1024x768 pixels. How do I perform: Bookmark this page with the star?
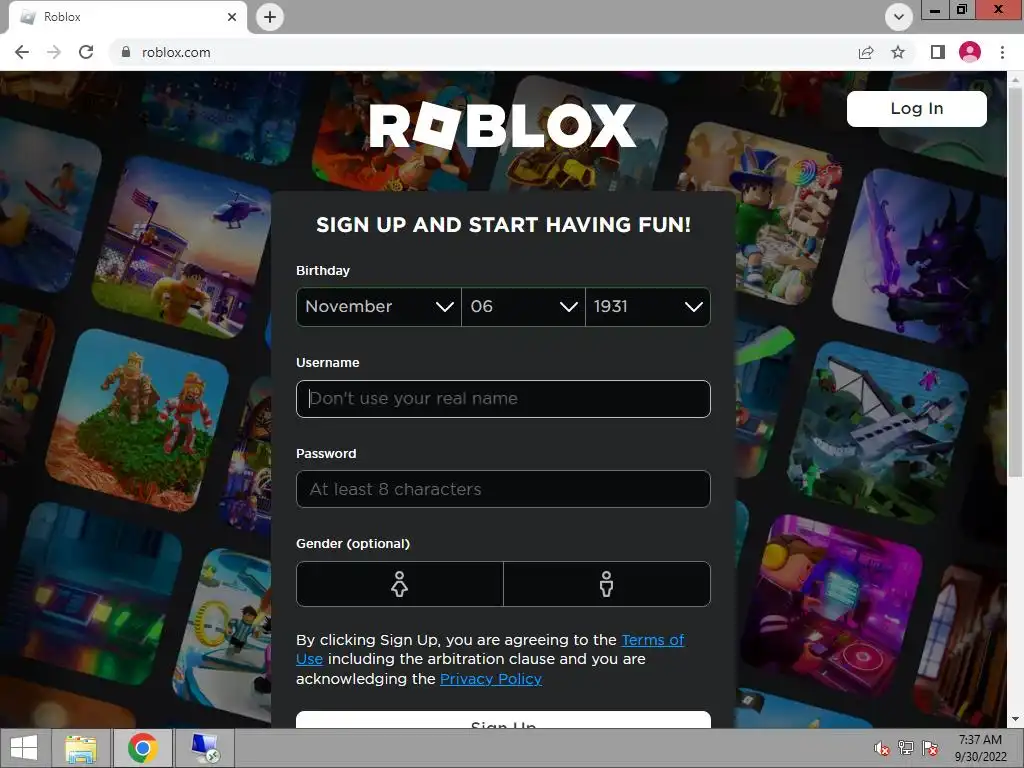(898, 52)
